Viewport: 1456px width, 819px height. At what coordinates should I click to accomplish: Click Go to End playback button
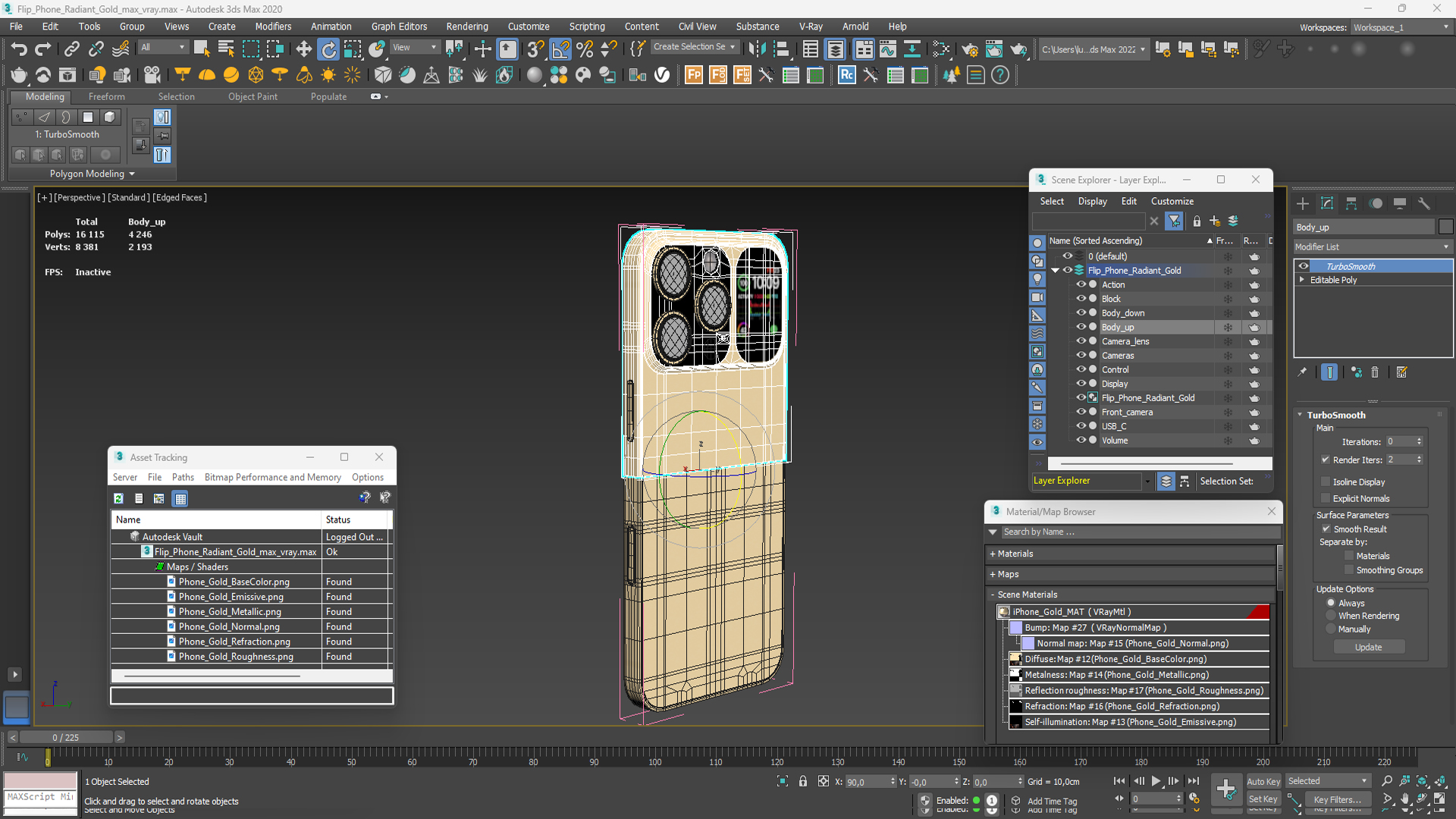pyautogui.click(x=1194, y=781)
